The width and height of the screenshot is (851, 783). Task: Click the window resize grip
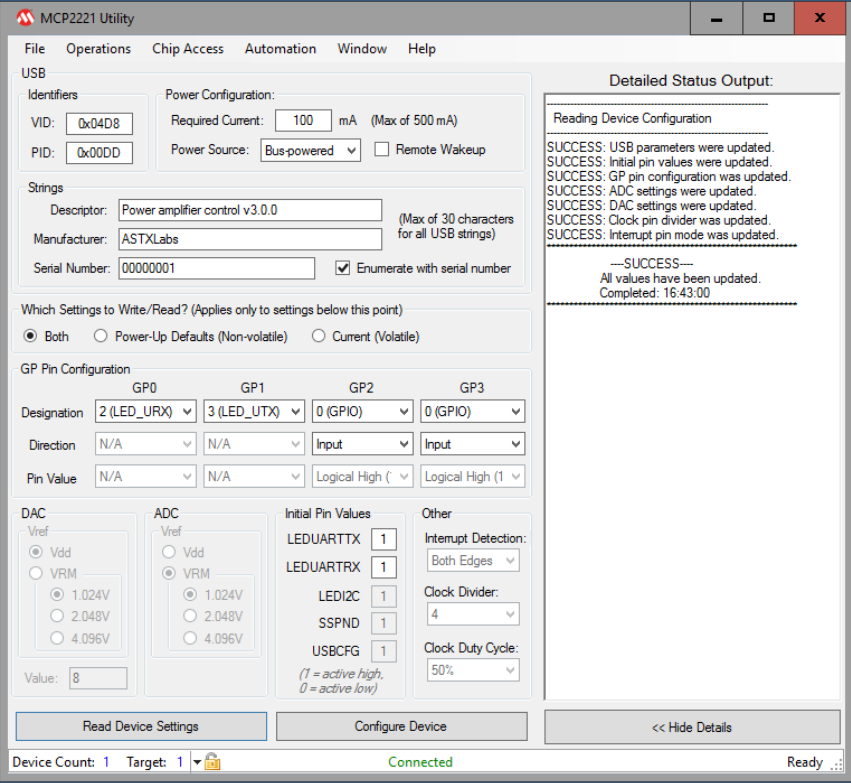pos(836,765)
